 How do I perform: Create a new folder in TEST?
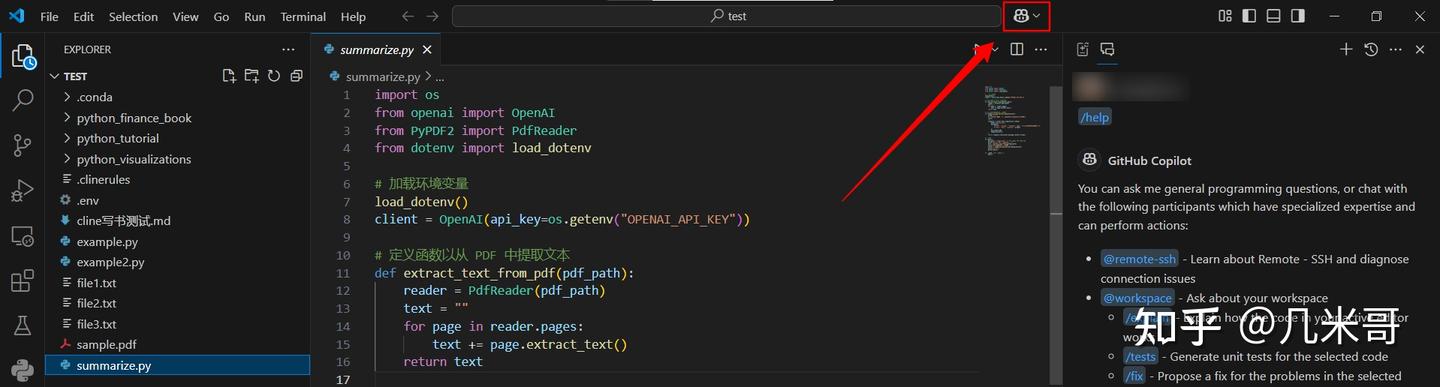(x=251, y=76)
